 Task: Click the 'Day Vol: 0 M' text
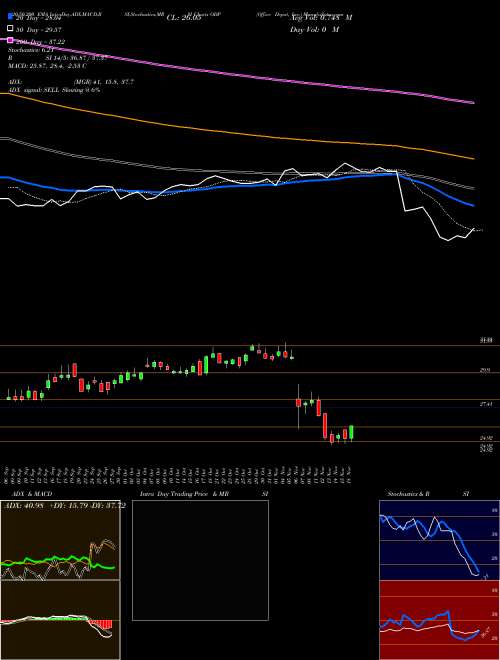[x=315, y=30]
